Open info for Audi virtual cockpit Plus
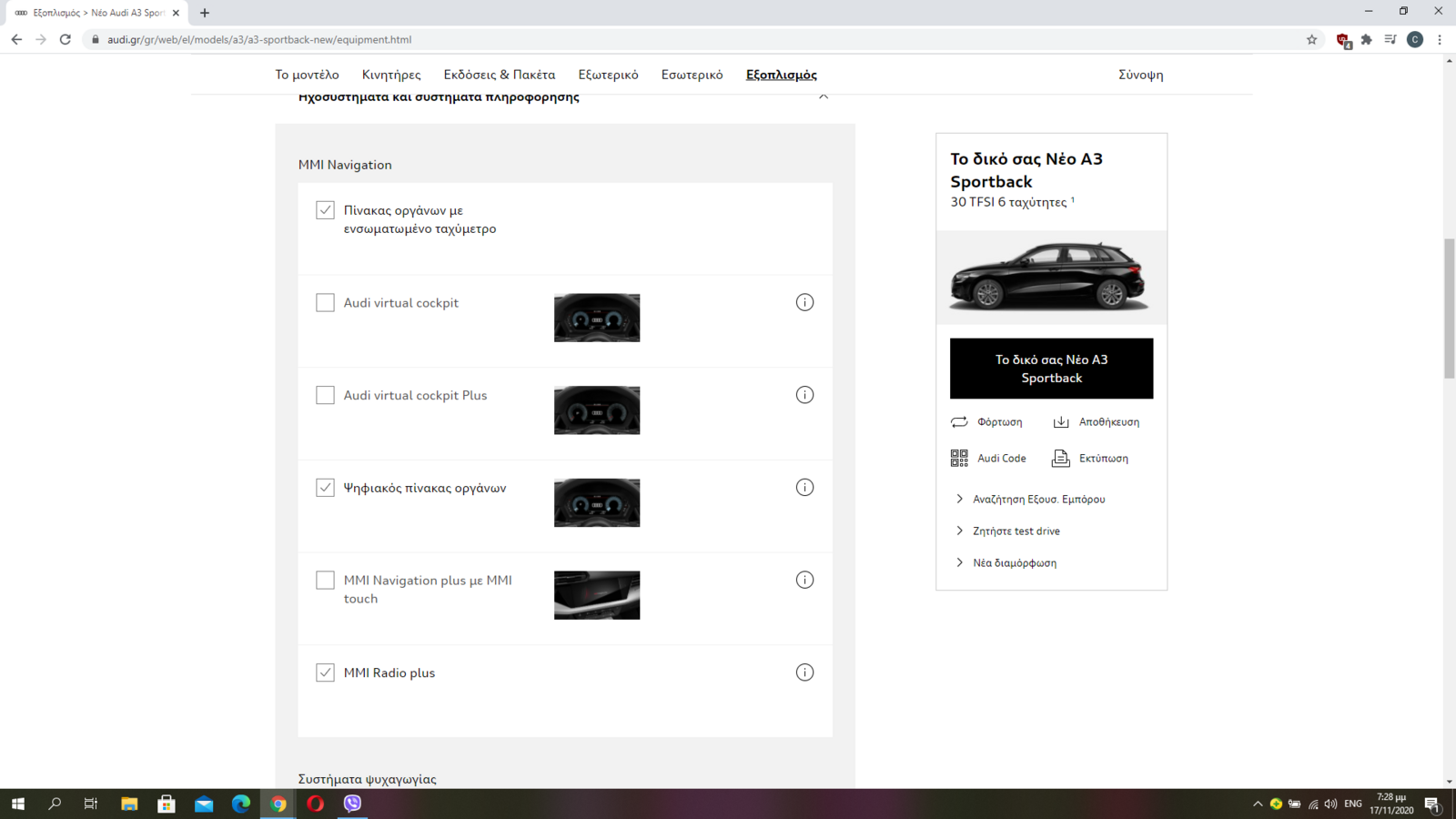1456x819 pixels. 804,395
